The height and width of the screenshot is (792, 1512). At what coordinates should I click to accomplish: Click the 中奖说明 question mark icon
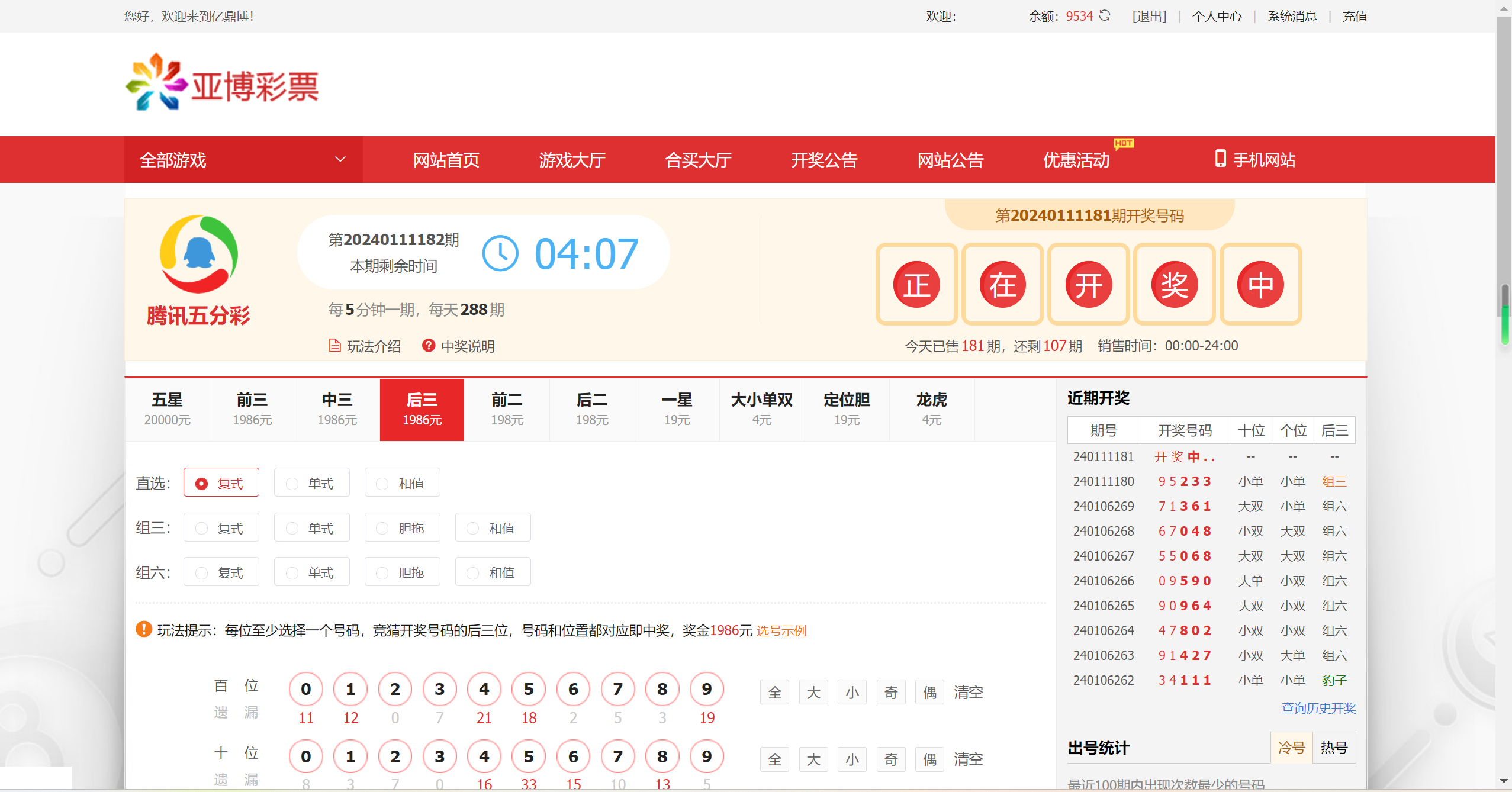(429, 346)
